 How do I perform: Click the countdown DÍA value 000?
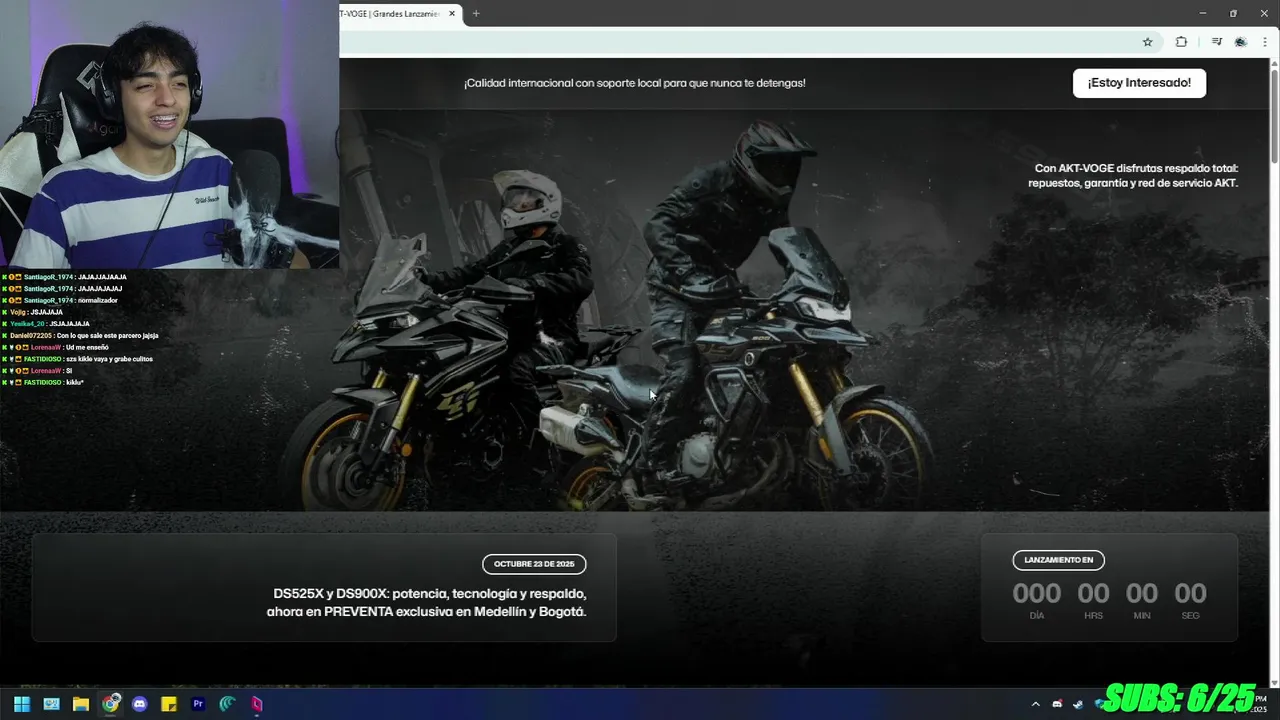click(1036, 593)
